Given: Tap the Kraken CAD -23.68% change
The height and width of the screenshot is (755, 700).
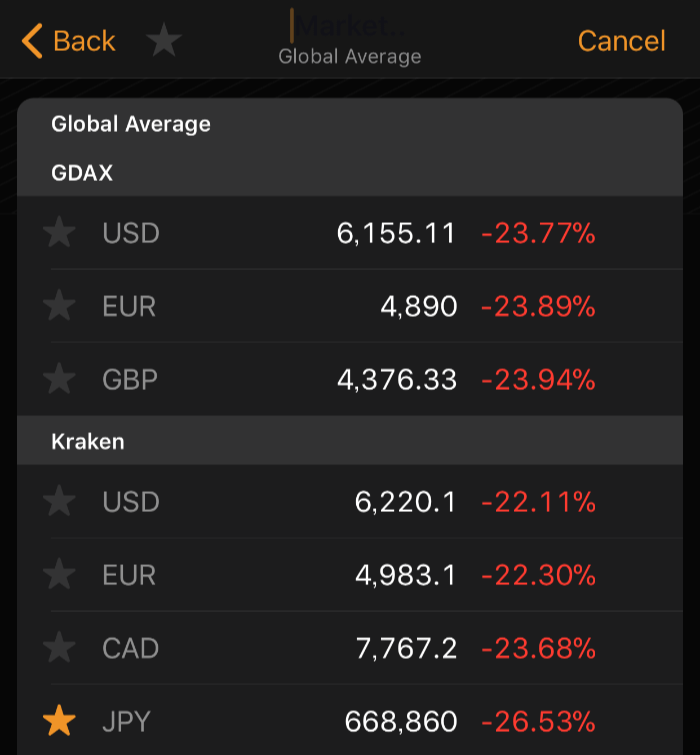Looking at the screenshot, I should [538, 648].
